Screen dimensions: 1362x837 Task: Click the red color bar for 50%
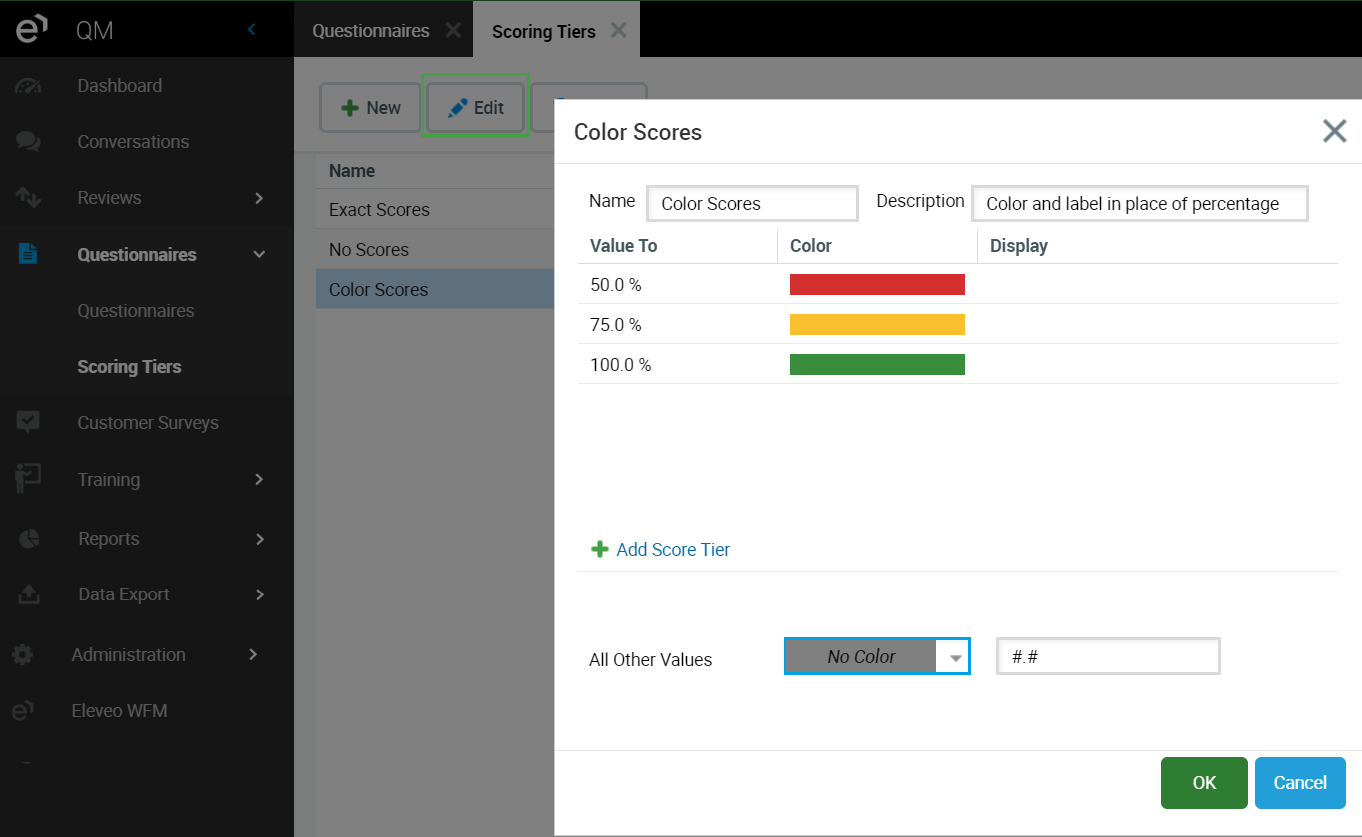(x=877, y=285)
